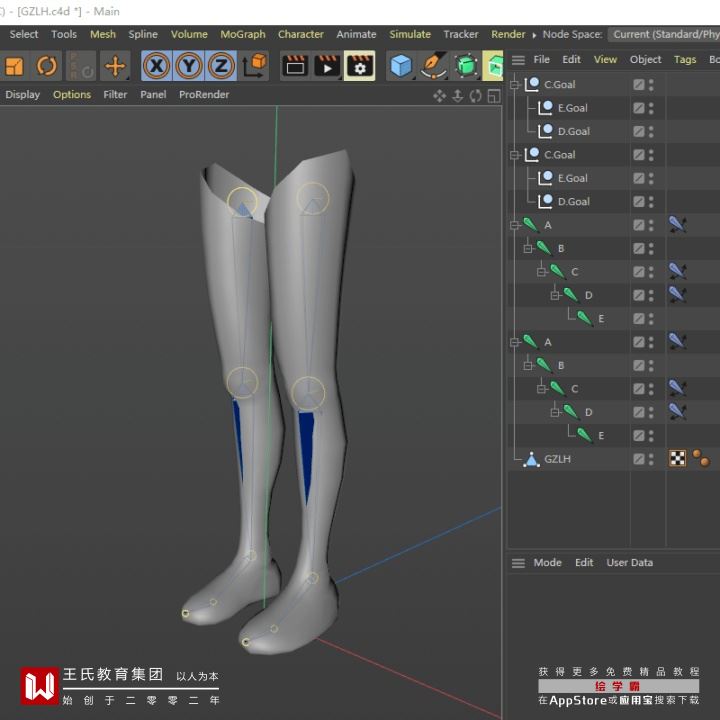Click the orange cross placement tool icon
The height and width of the screenshot is (720, 720).
tap(115, 66)
